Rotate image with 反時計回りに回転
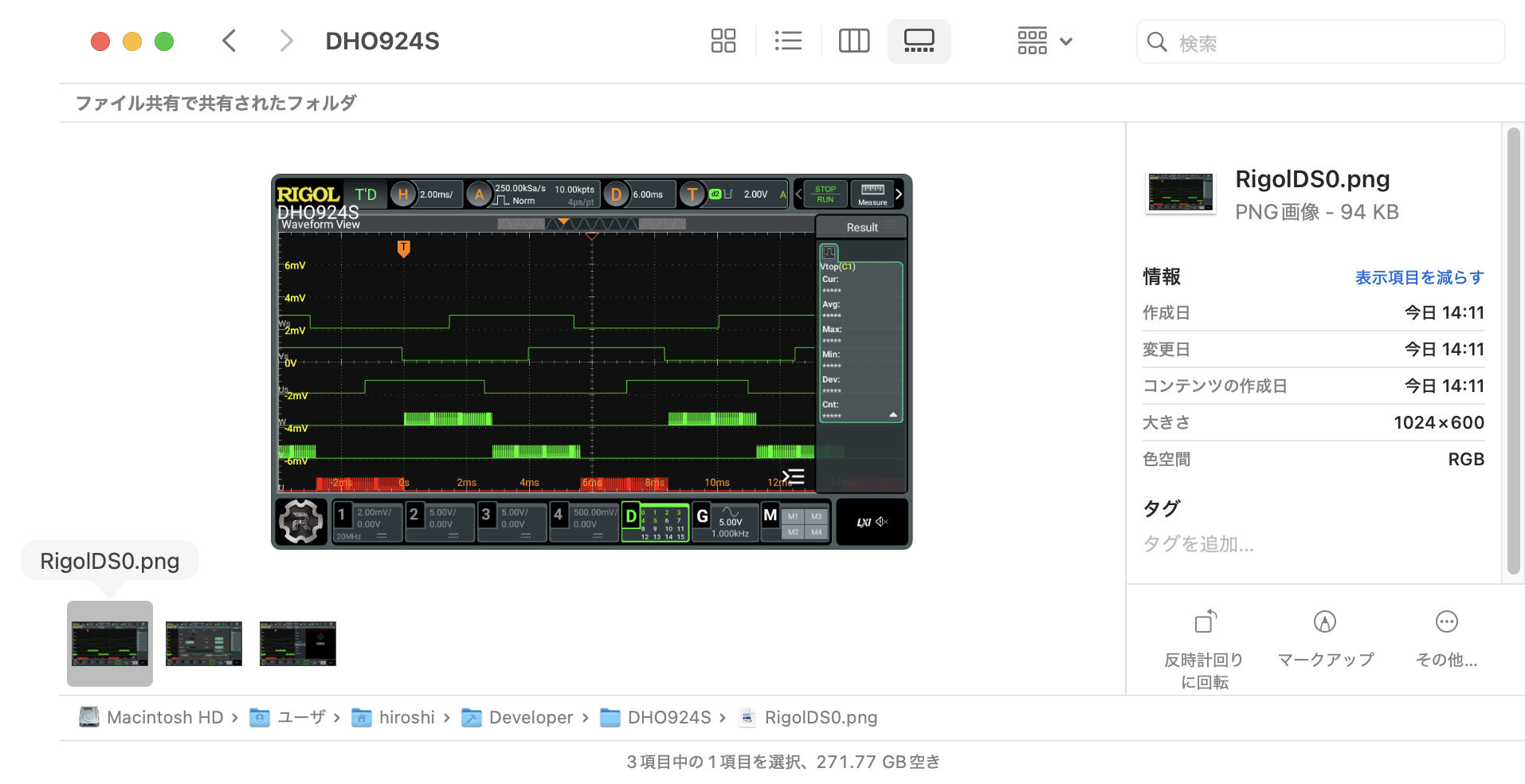The height and width of the screenshot is (784, 1525). 1205,649
